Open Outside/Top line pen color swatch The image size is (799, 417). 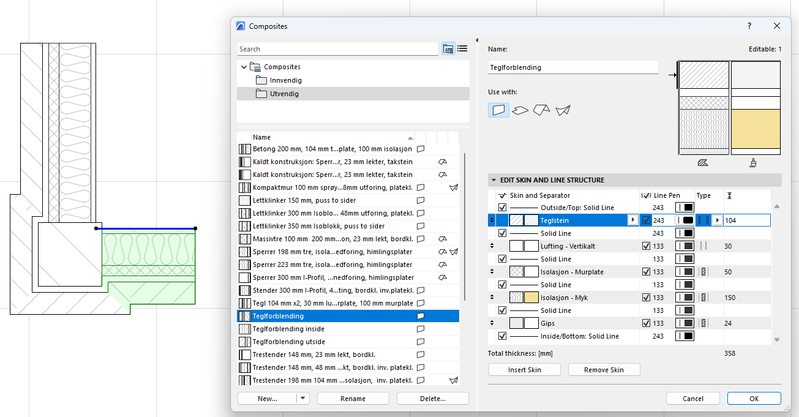tap(685, 208)
